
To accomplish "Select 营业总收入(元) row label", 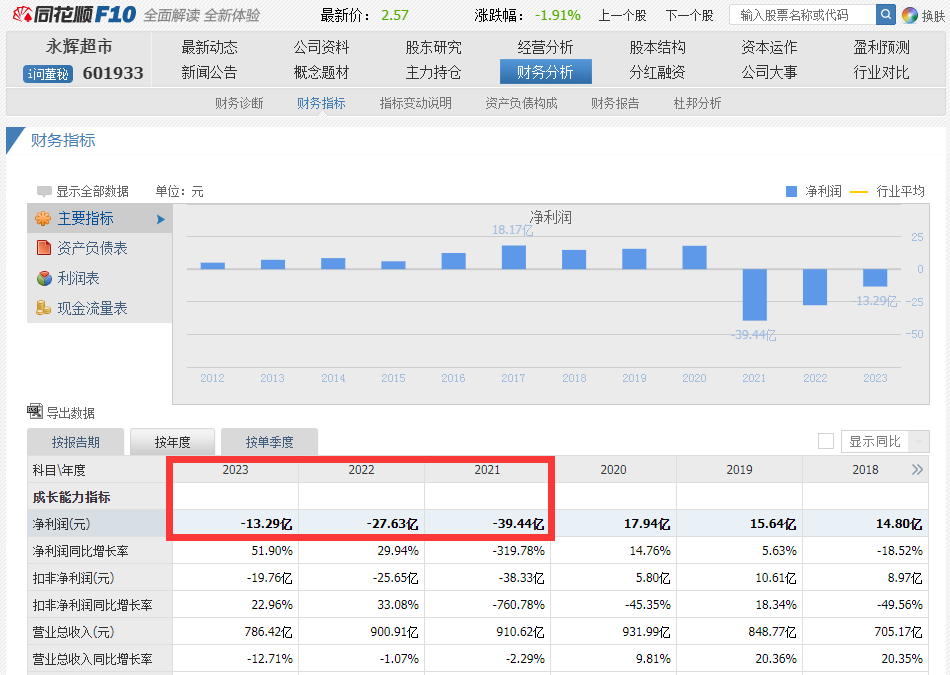I will 73,632.
